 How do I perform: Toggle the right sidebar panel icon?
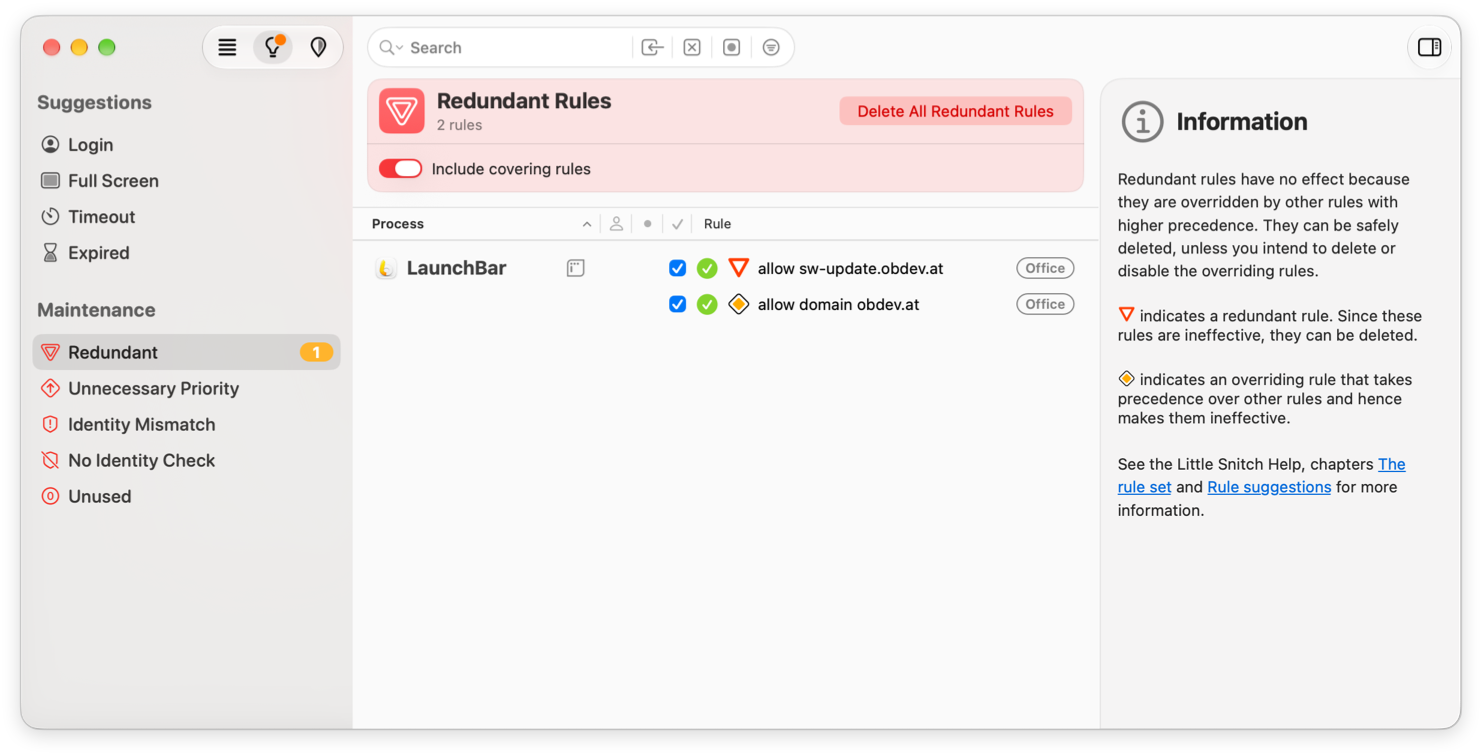(x=1429, y=47)
